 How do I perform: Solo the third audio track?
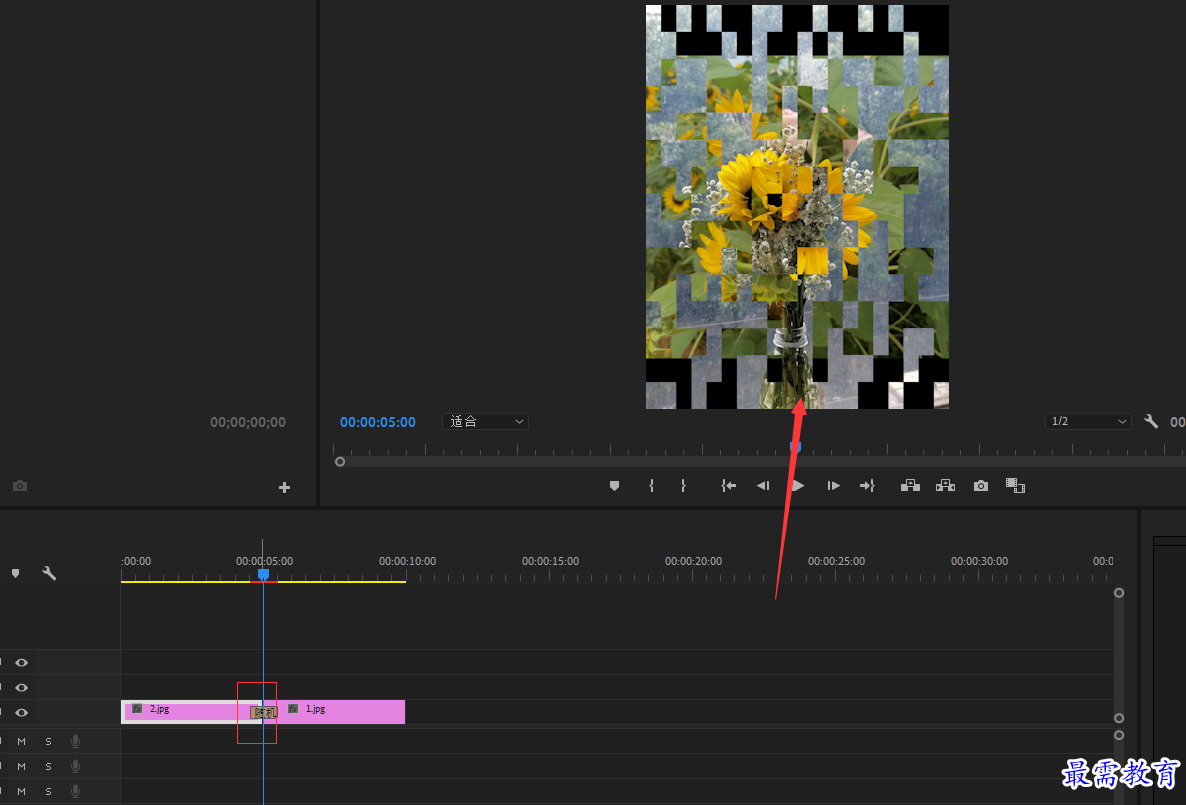coord(48,791)
